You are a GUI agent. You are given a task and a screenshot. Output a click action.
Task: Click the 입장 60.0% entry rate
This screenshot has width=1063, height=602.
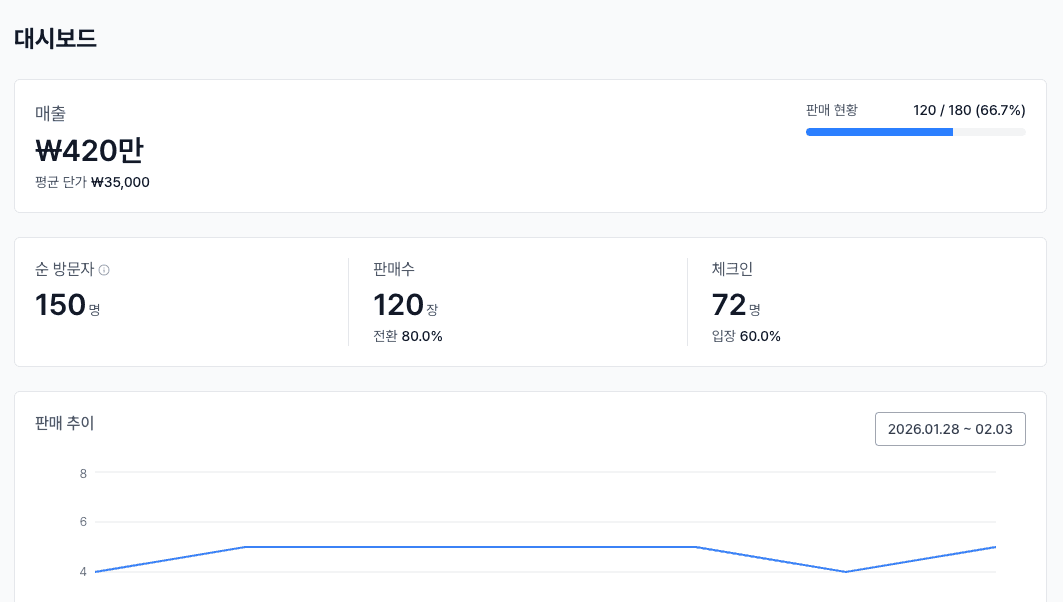pos(746,336)
